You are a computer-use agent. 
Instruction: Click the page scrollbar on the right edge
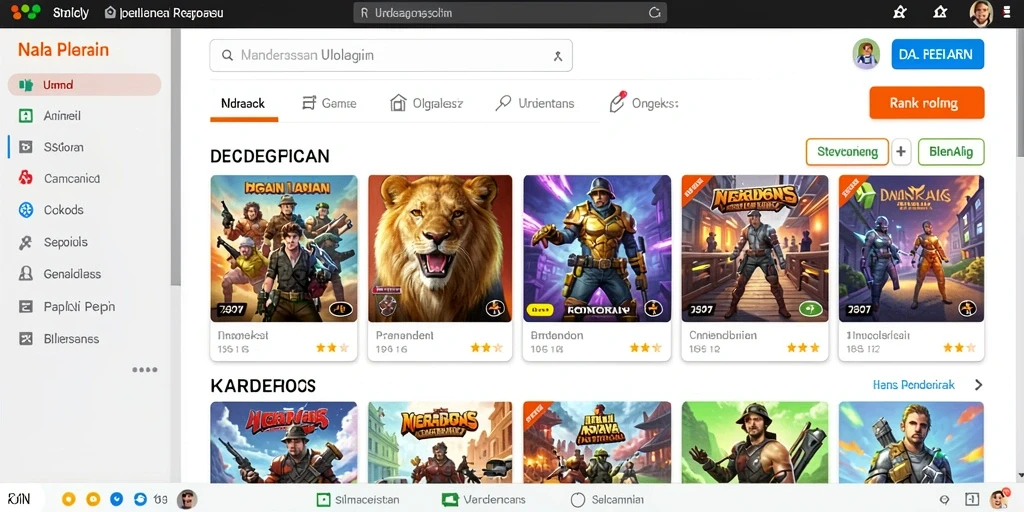(1019, 91)
